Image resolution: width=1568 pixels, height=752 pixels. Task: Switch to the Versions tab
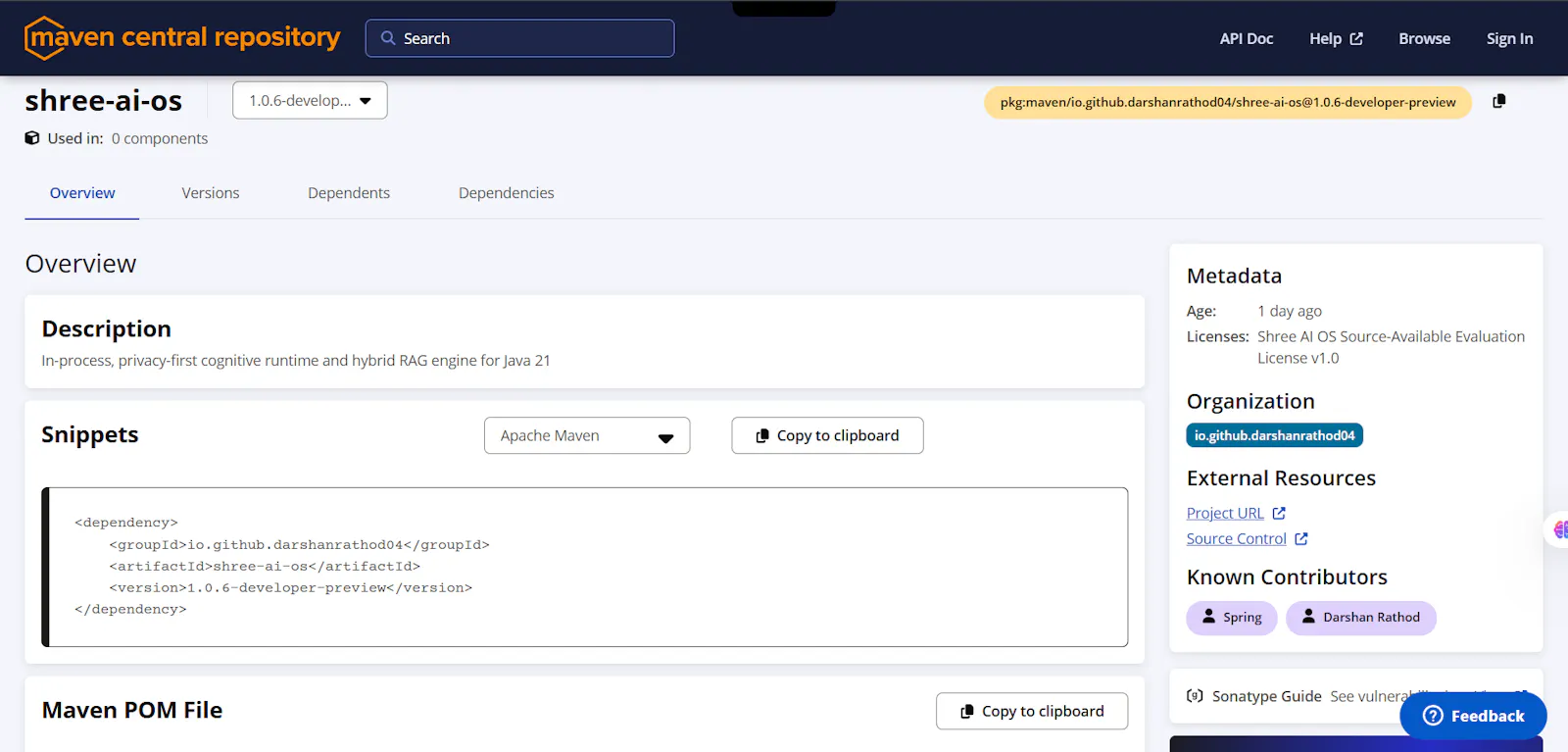(211, 193)
